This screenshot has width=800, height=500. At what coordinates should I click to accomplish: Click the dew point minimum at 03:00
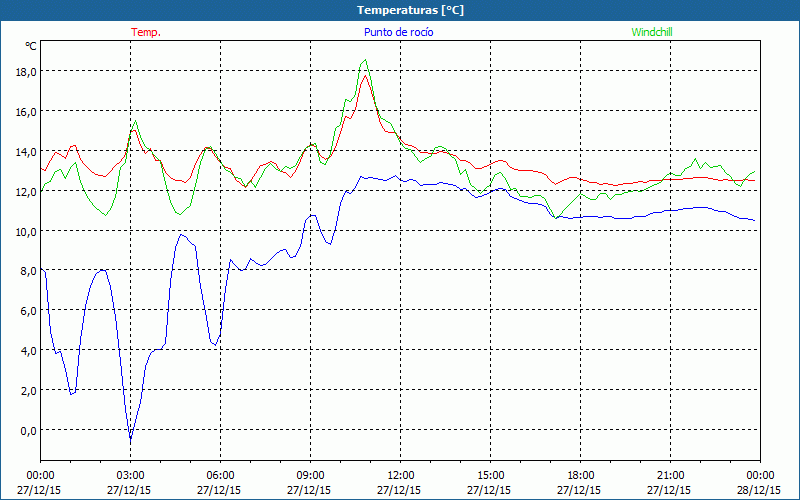(131, 439)
